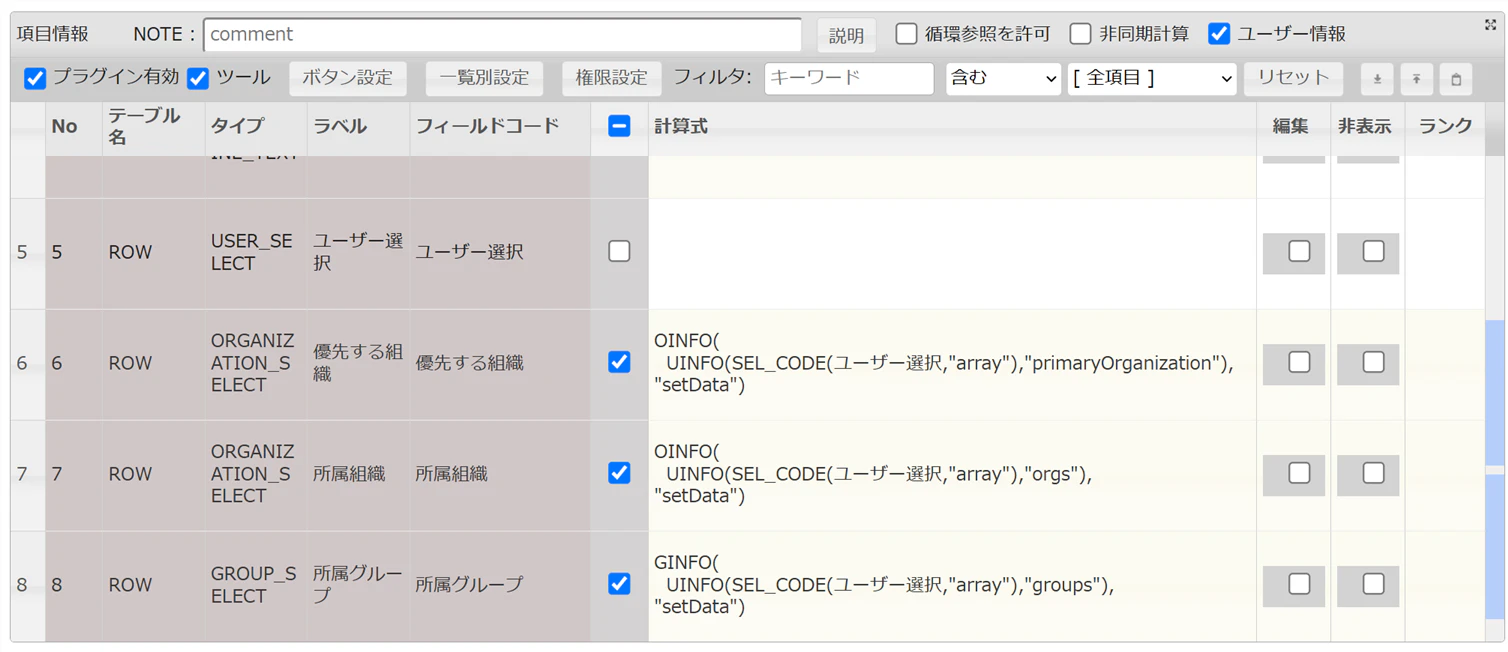This screenshot has width=1508, height=652.
Task: Tick the 非表示 checkbox for 所属グループ
Action: pos(1373,584)
